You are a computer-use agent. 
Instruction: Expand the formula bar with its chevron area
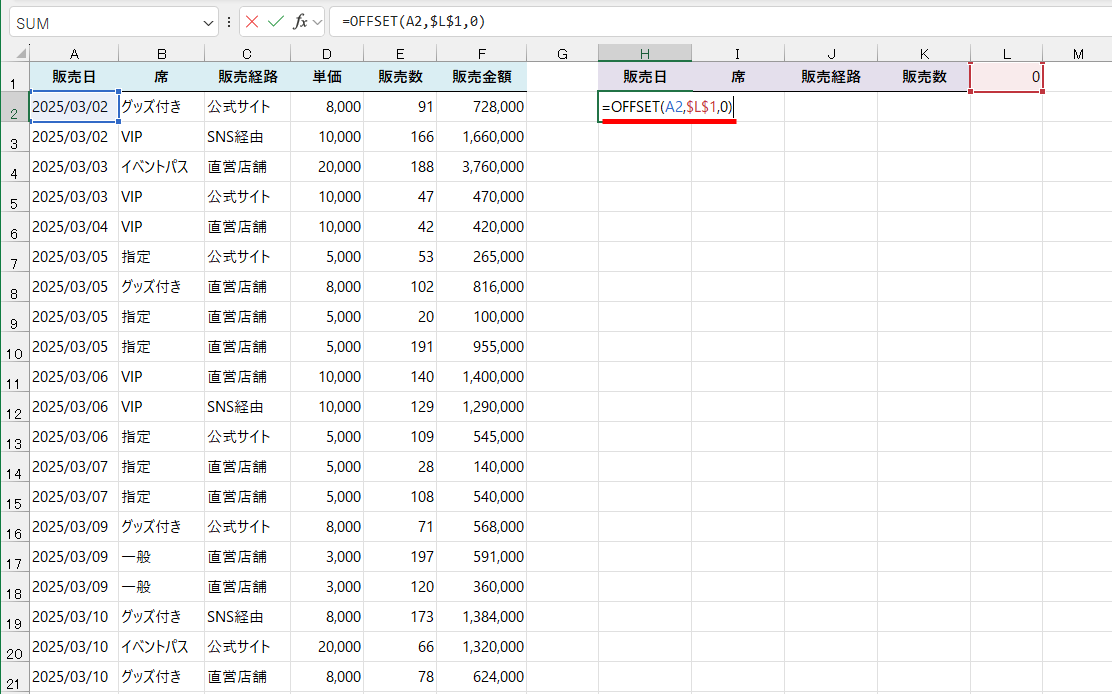click(x=316, y=22)
